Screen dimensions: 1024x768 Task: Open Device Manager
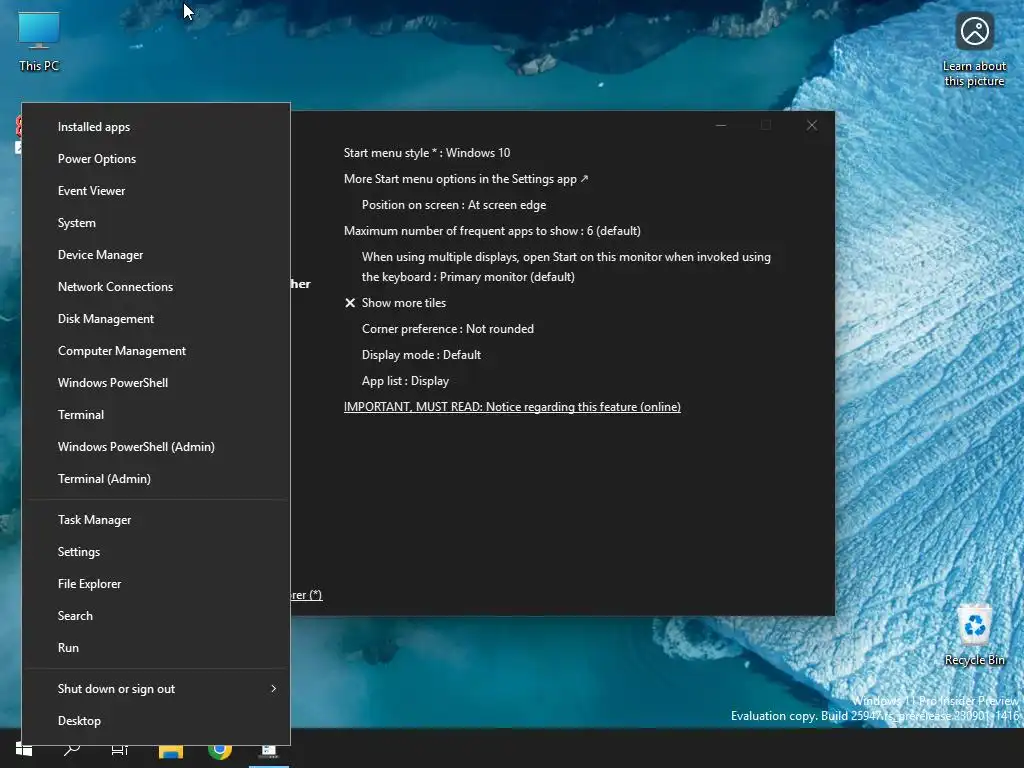156,255
